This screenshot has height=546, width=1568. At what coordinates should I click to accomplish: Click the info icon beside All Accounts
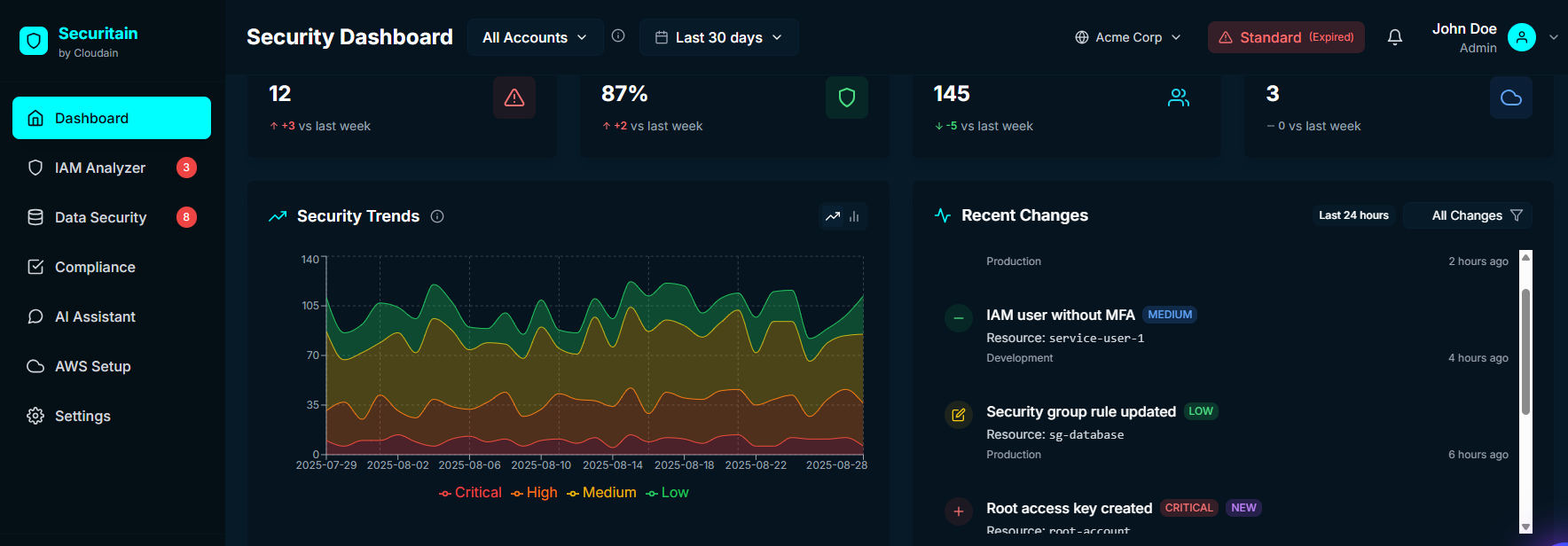618,36
